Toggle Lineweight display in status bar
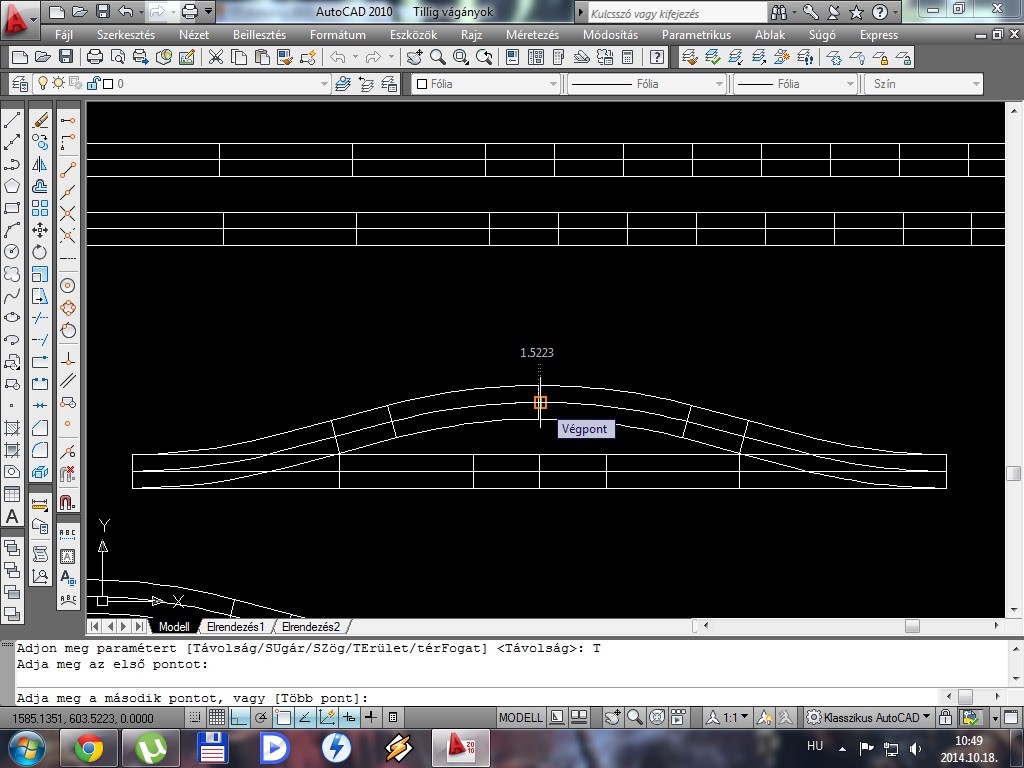This screenshot has height=768, width=1024. (371, 717)
